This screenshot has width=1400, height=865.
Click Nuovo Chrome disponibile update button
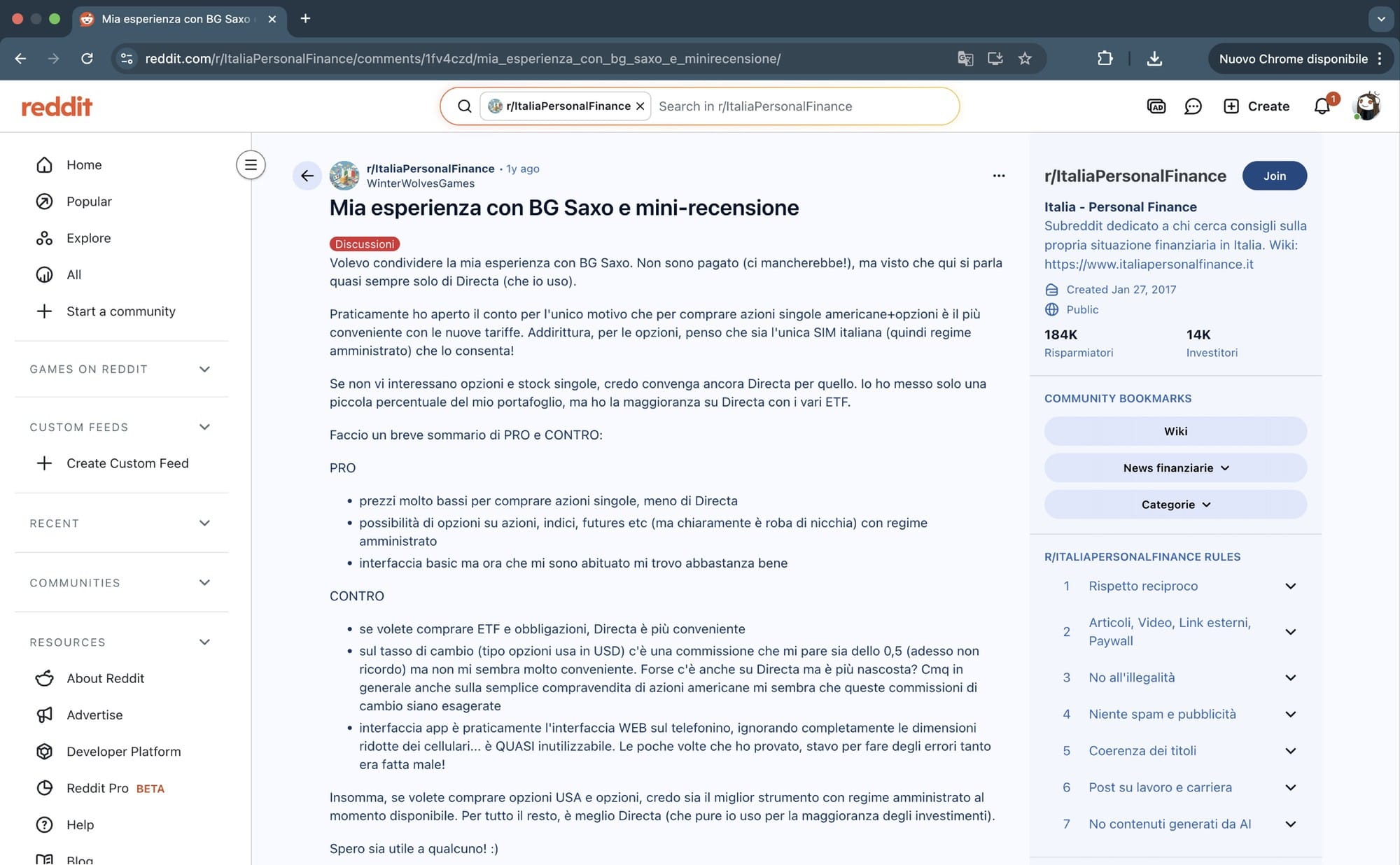point(1293,59)
